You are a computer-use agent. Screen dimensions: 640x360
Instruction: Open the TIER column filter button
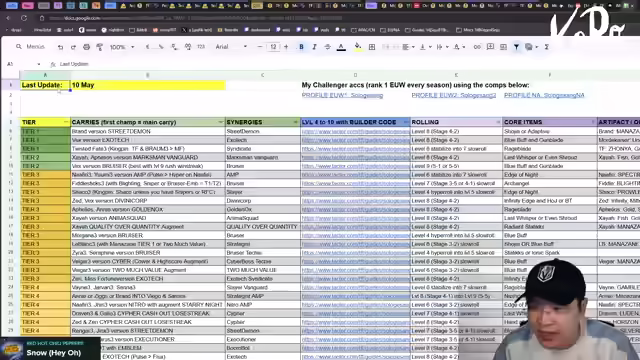point(66,122)
